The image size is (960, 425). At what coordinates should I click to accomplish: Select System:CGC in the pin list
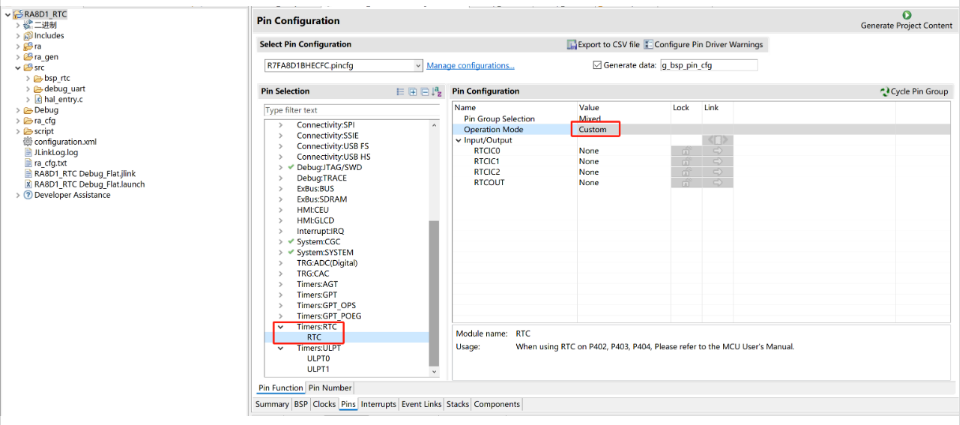pyautogui.click(x=320, y=241)
